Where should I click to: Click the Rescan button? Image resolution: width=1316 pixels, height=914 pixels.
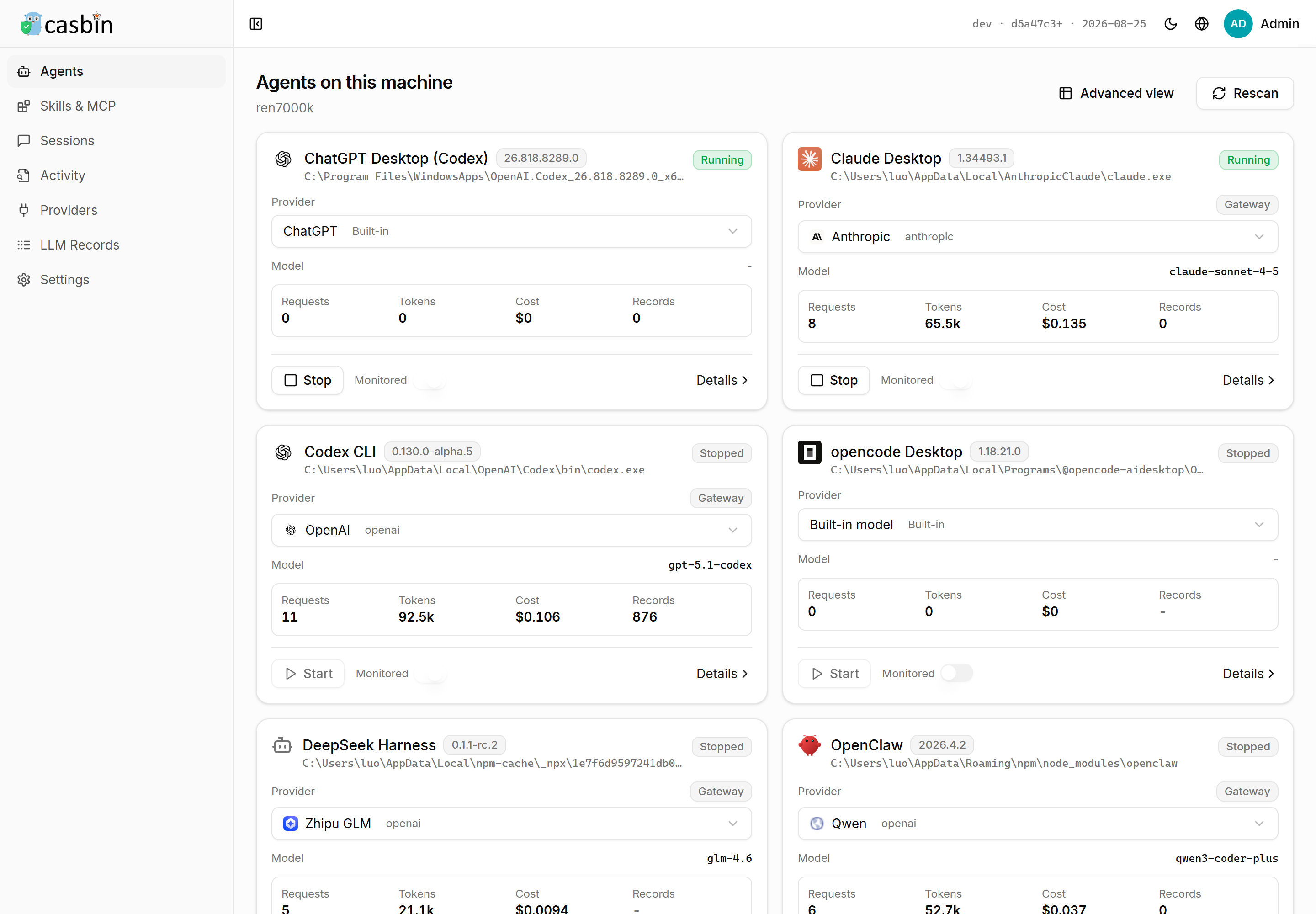[1245, 93]
